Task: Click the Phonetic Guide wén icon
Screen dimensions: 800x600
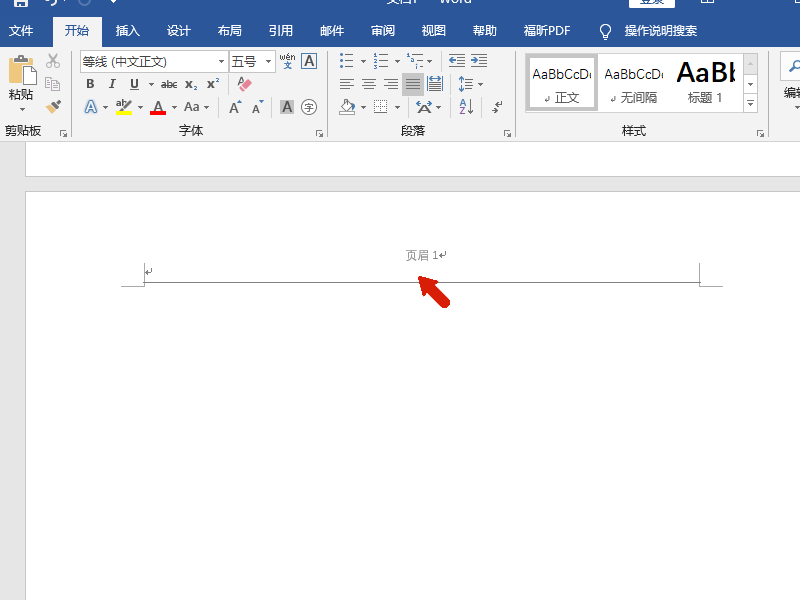Action: 287,61
